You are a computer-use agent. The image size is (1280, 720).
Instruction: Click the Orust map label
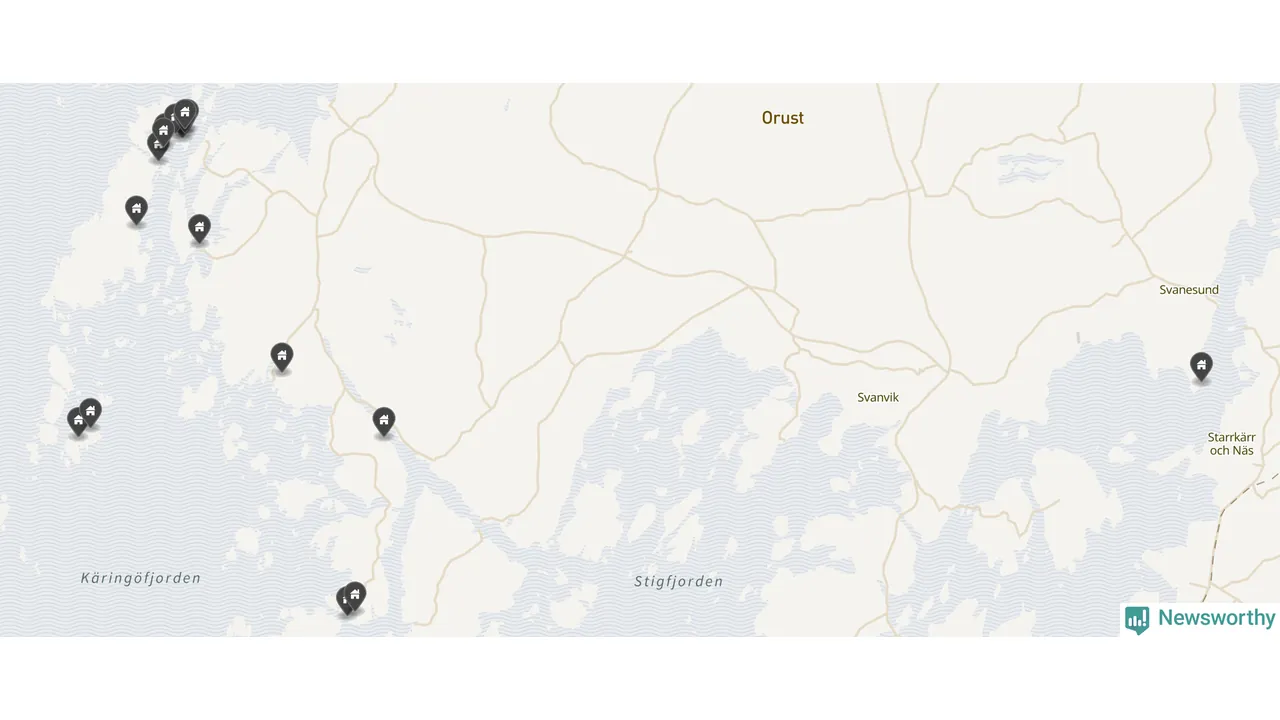[x=783, y=118]
